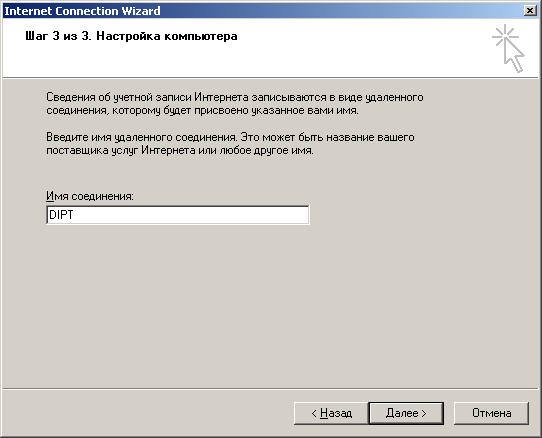542x438 pixels.
Task: Click the line поставщика услуг Интернета
Action: click(x=180, y=151)
